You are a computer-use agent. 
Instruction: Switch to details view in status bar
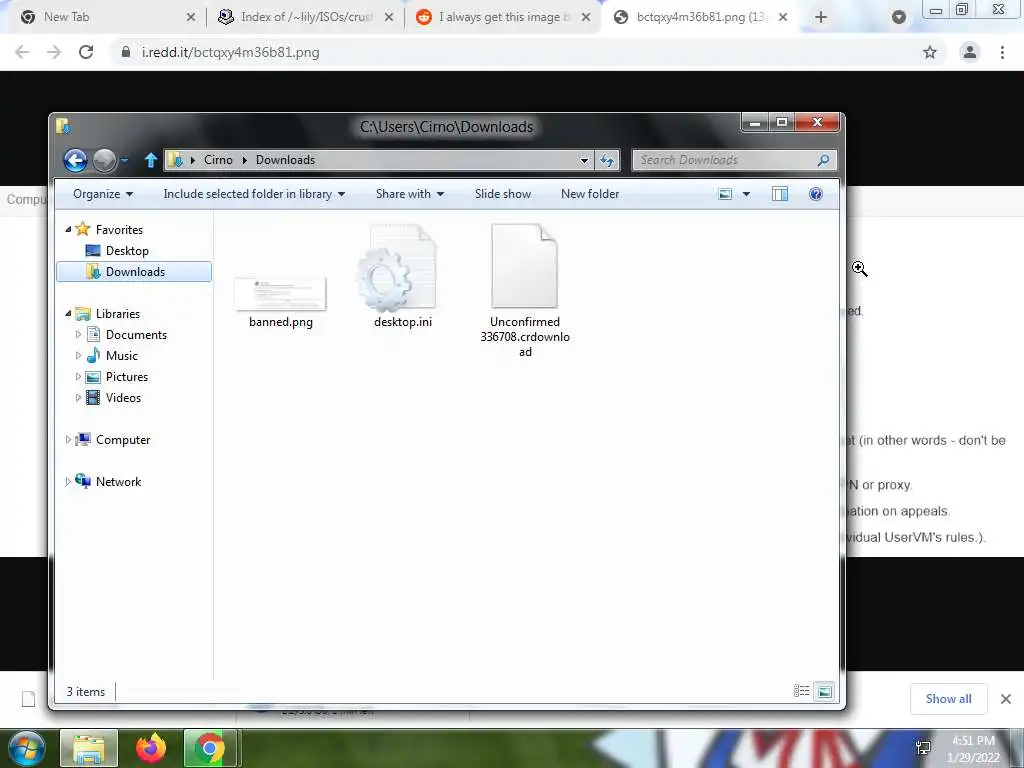[x=801, y=691]
